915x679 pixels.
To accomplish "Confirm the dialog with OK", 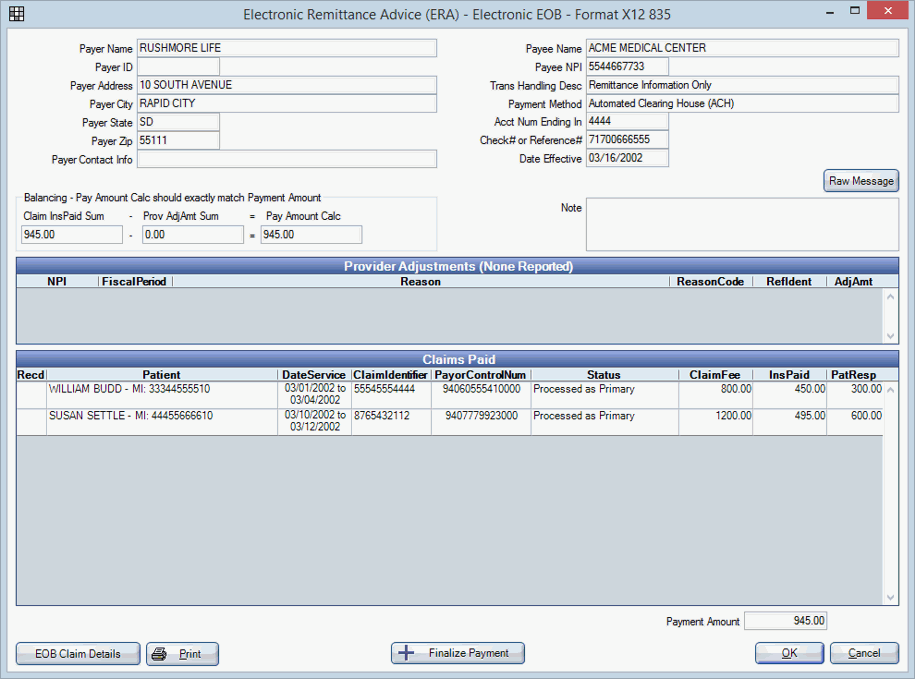I will pyautogui.click(x=789, y=653).
